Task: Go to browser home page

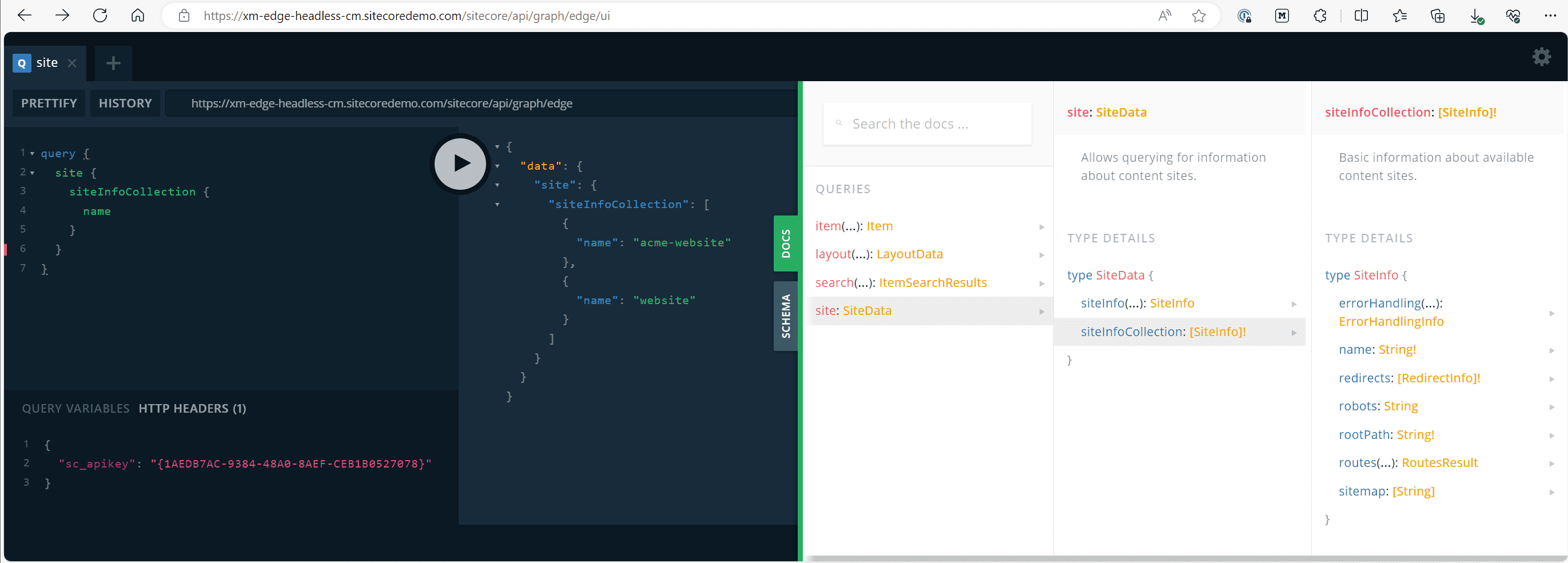Action: (138, 16)
